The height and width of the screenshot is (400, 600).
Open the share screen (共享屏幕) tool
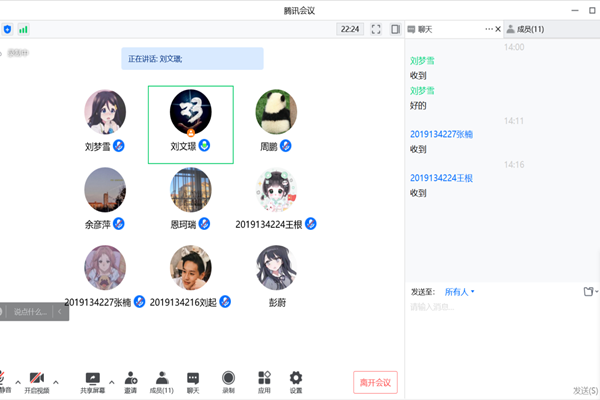[92, 380]
